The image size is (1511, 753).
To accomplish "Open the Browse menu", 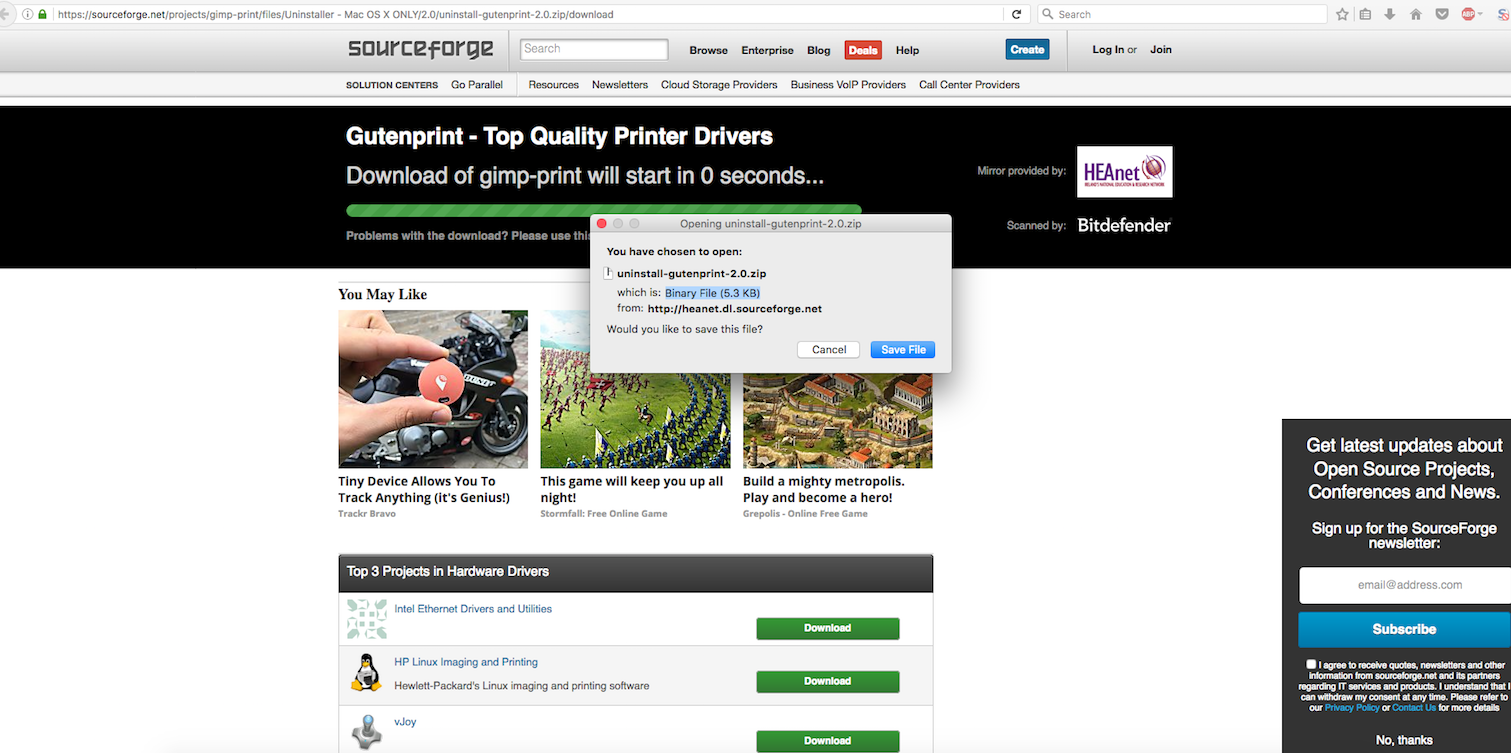I will click(x=709, y=50).
